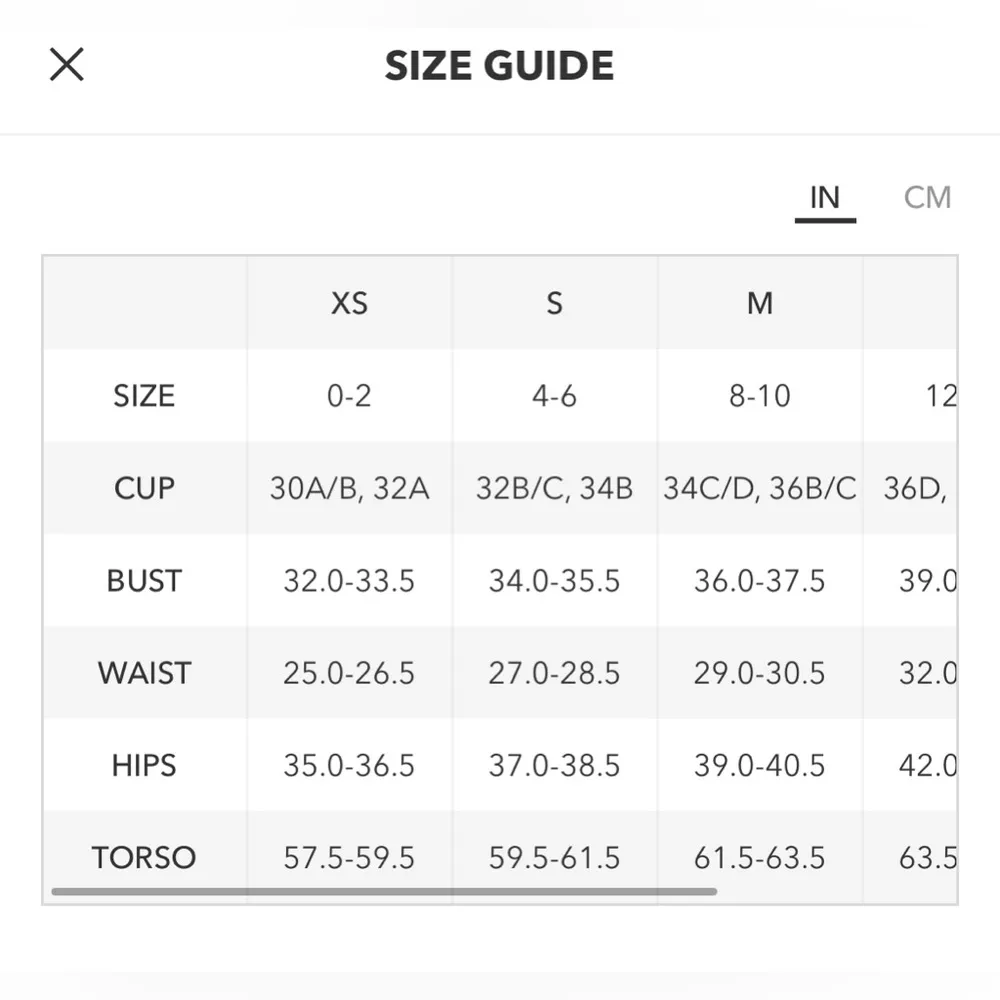Click the SIZE row label

[x=144, y=396]
